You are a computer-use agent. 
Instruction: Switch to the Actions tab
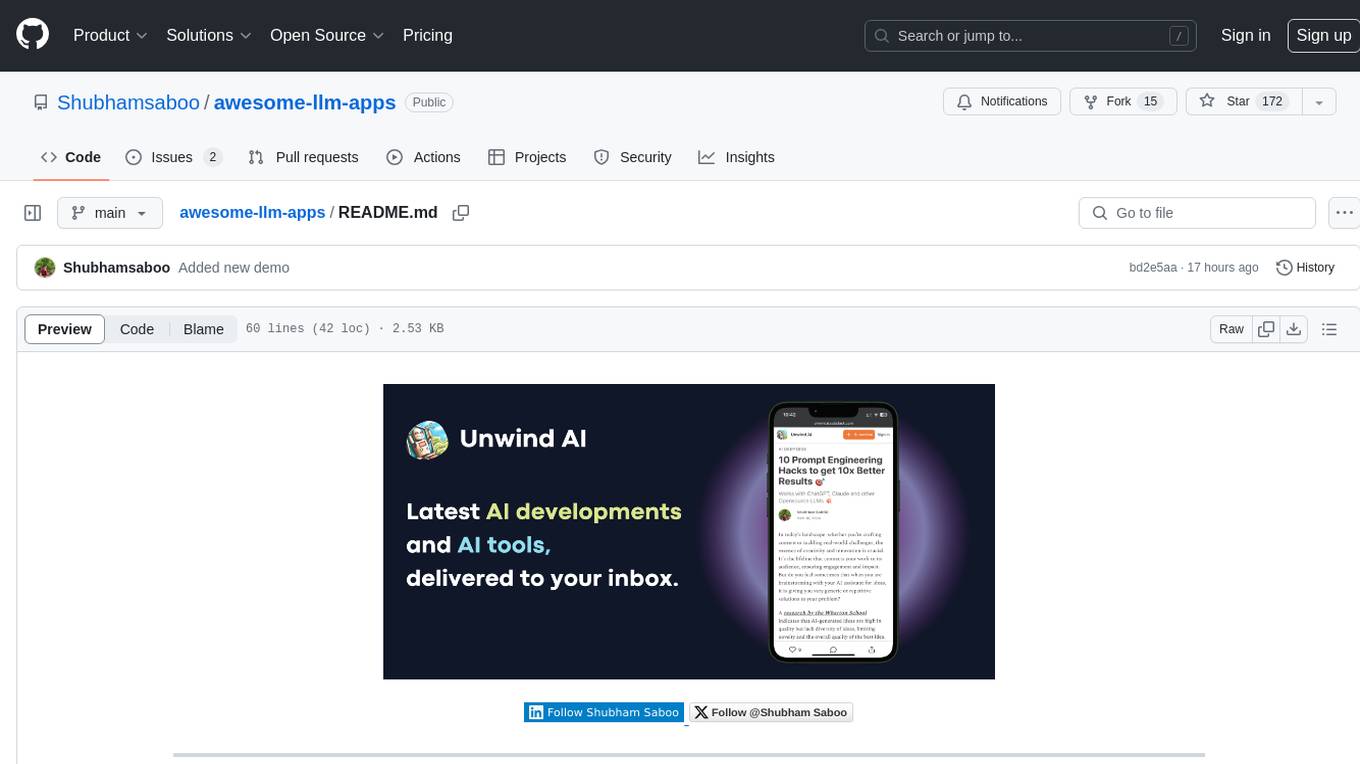pos(423,157)
